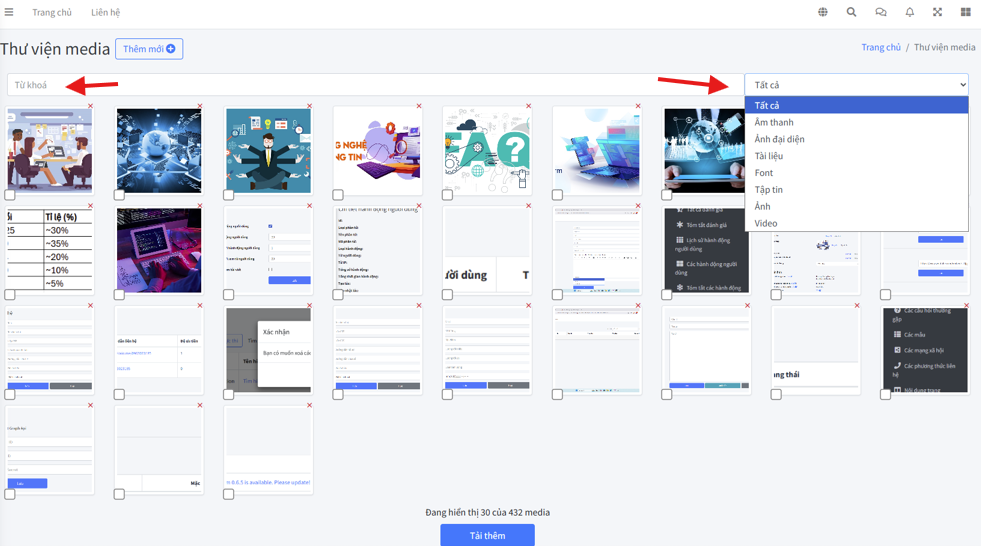Choose Tài liệu filter option
This screenshot has width=981, height=546.
click(x=856, y=156)
